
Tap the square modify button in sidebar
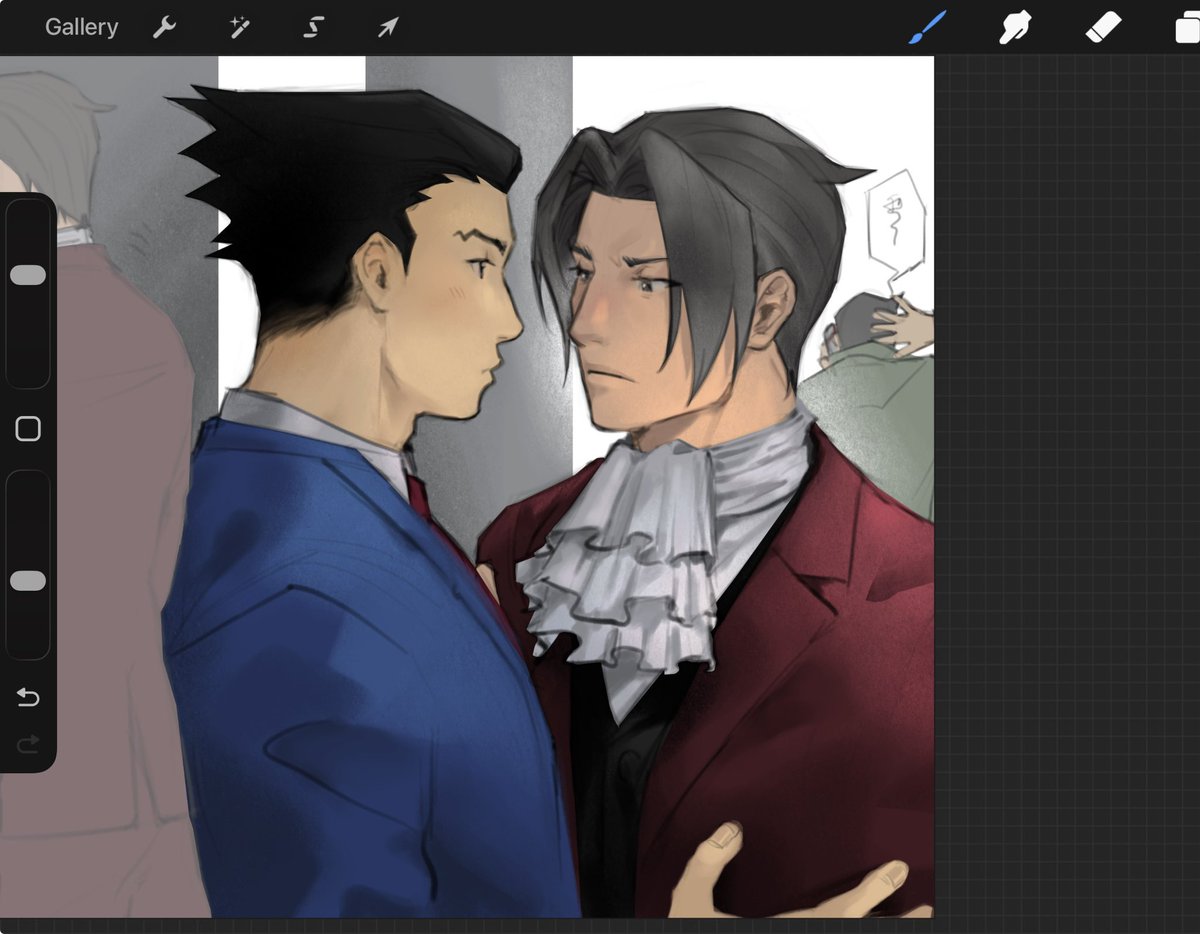(x=28, y=429)
